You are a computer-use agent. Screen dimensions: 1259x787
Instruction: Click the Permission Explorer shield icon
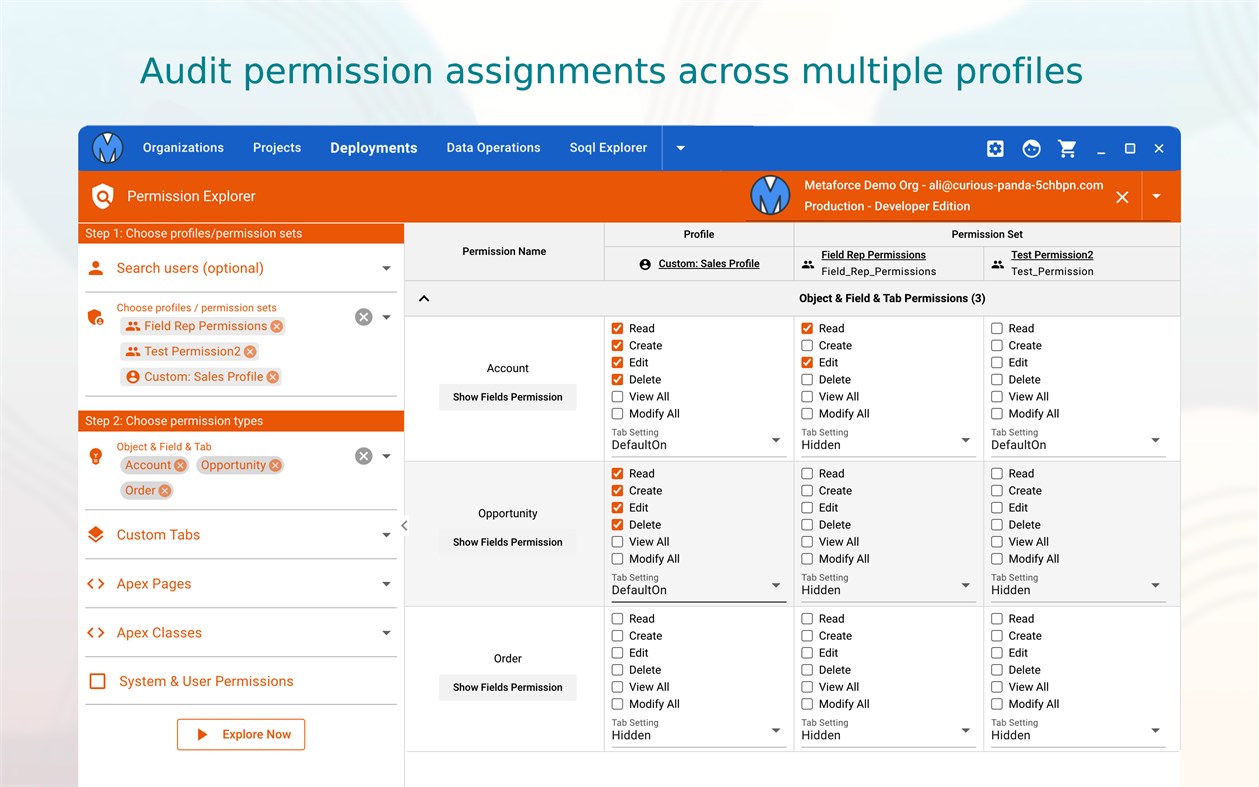click(x=103, y=196)
